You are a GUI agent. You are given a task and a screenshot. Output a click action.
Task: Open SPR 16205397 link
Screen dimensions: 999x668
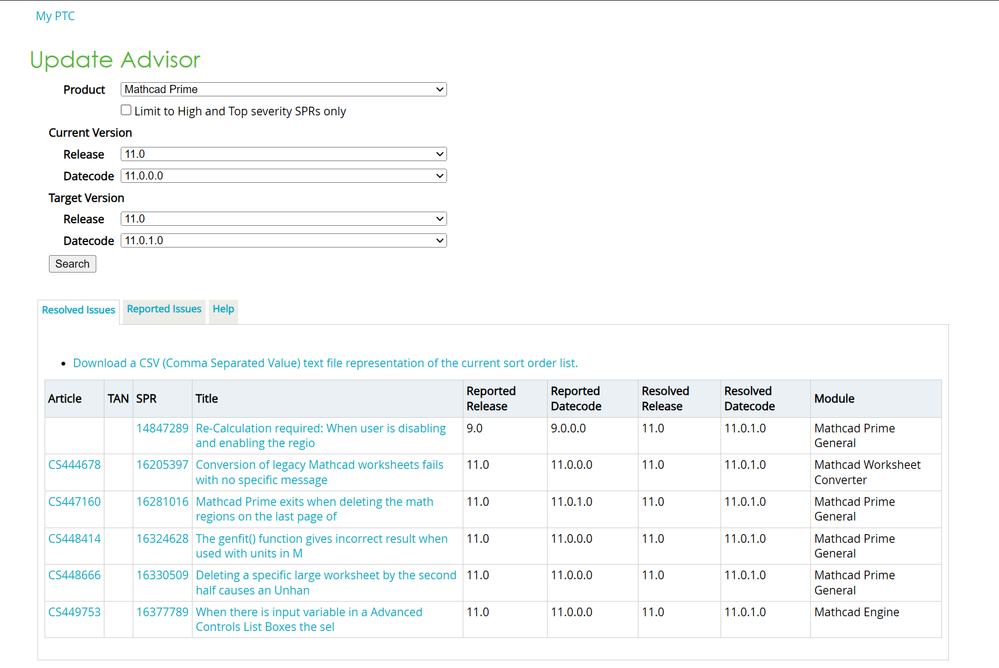162,465
